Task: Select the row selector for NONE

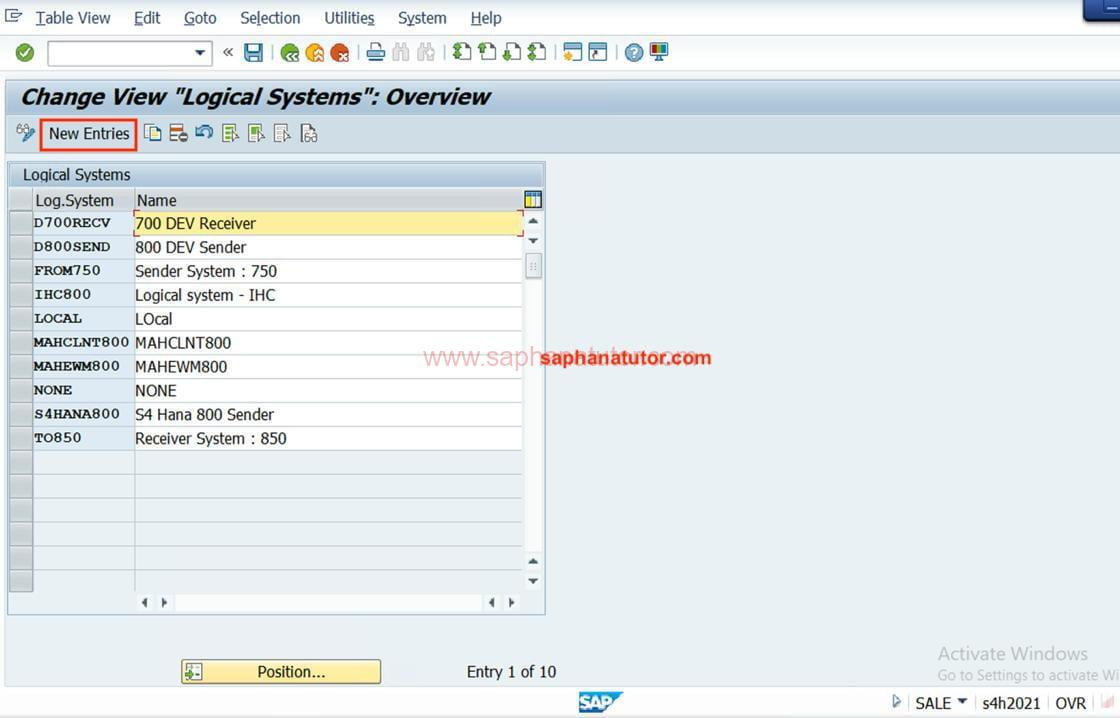Action: pos(21,391)
